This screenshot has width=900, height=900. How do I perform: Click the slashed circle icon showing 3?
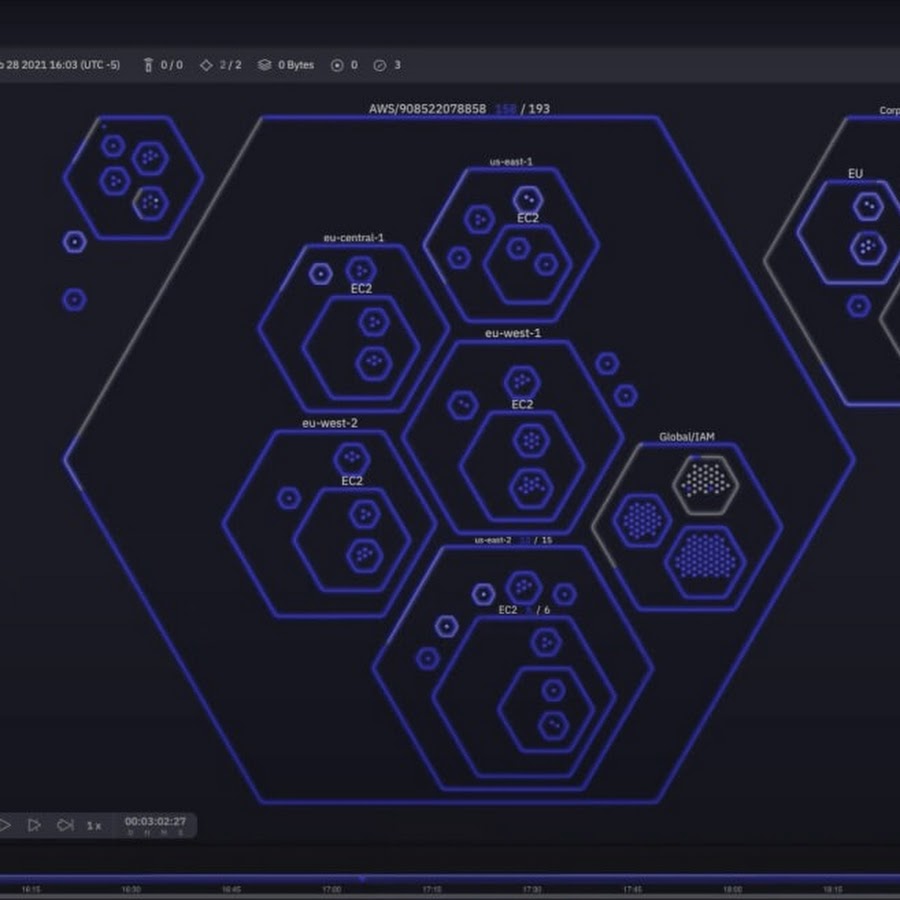pyautogui.click(x=379, y=65)
